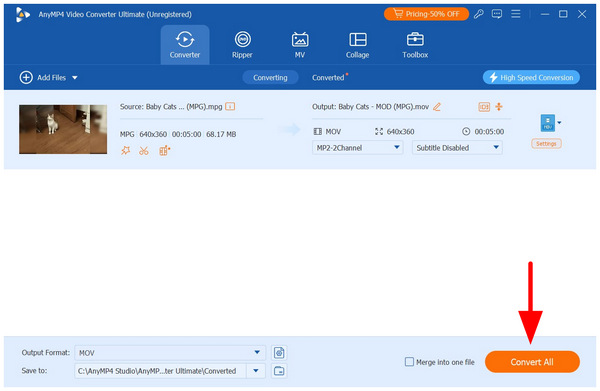
Task: Open the MV tab
Action: click(300, 45)
